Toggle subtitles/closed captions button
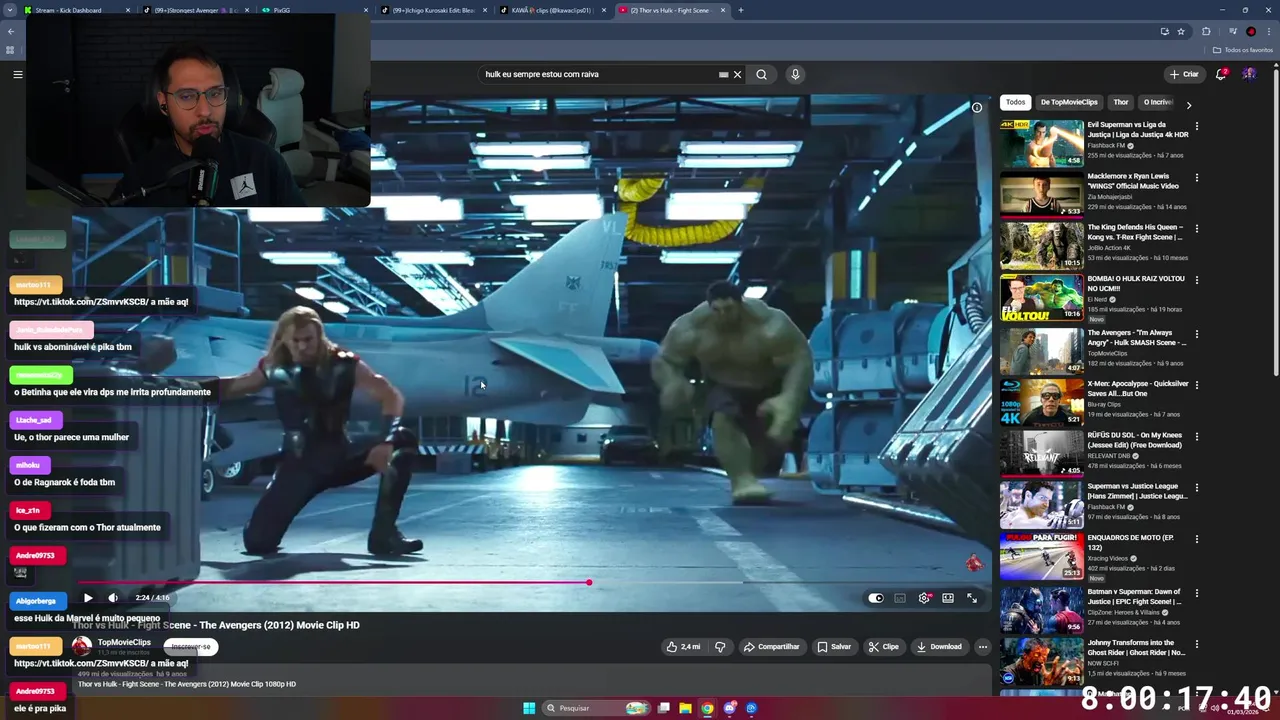The height and width of the screenshot is (720, 1280). [900, 598]
